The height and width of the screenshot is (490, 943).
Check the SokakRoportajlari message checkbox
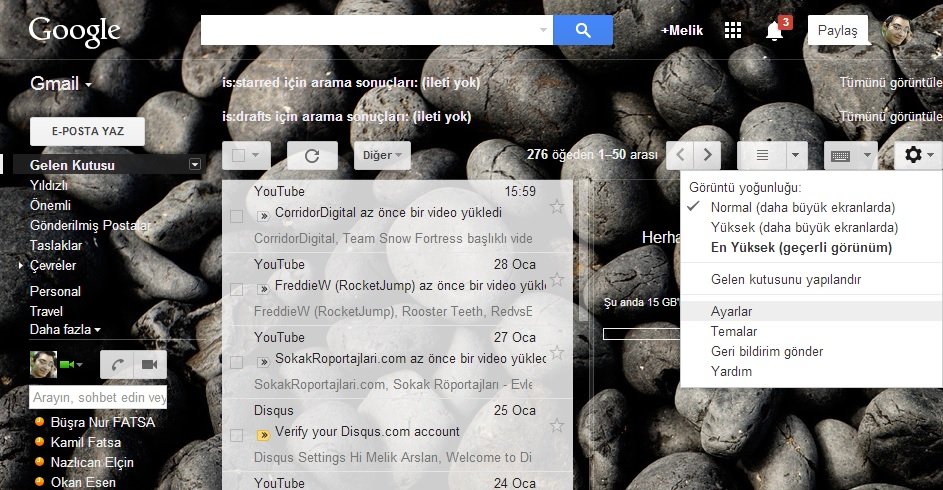(x=236, y=363)
